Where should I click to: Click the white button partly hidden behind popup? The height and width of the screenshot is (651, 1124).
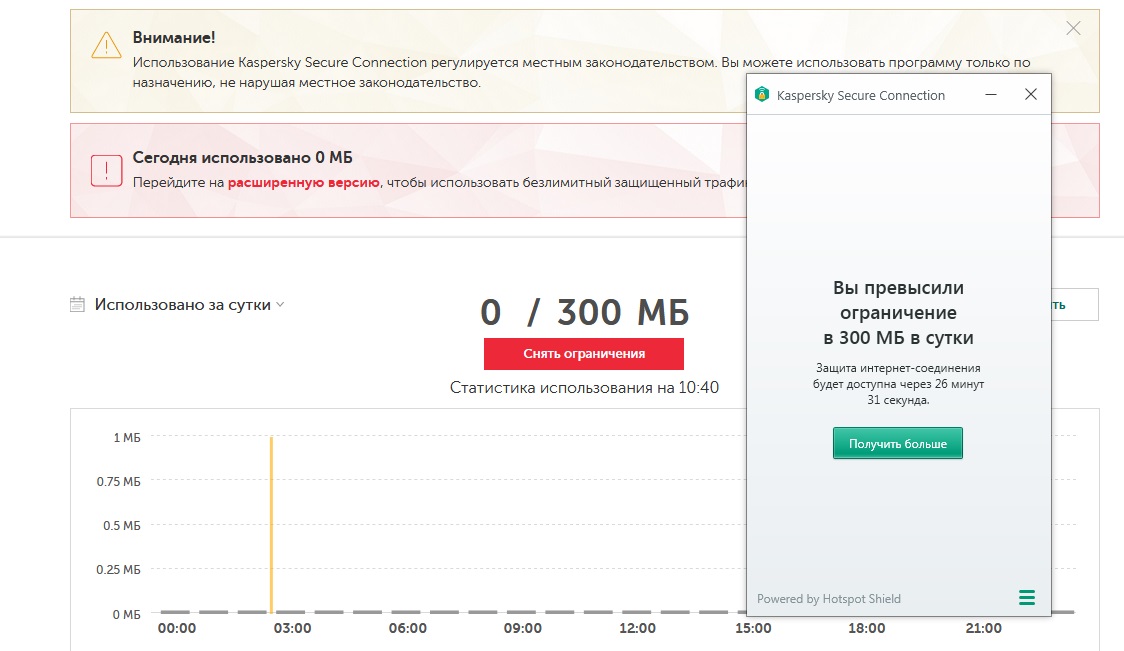pos(1075,305)
